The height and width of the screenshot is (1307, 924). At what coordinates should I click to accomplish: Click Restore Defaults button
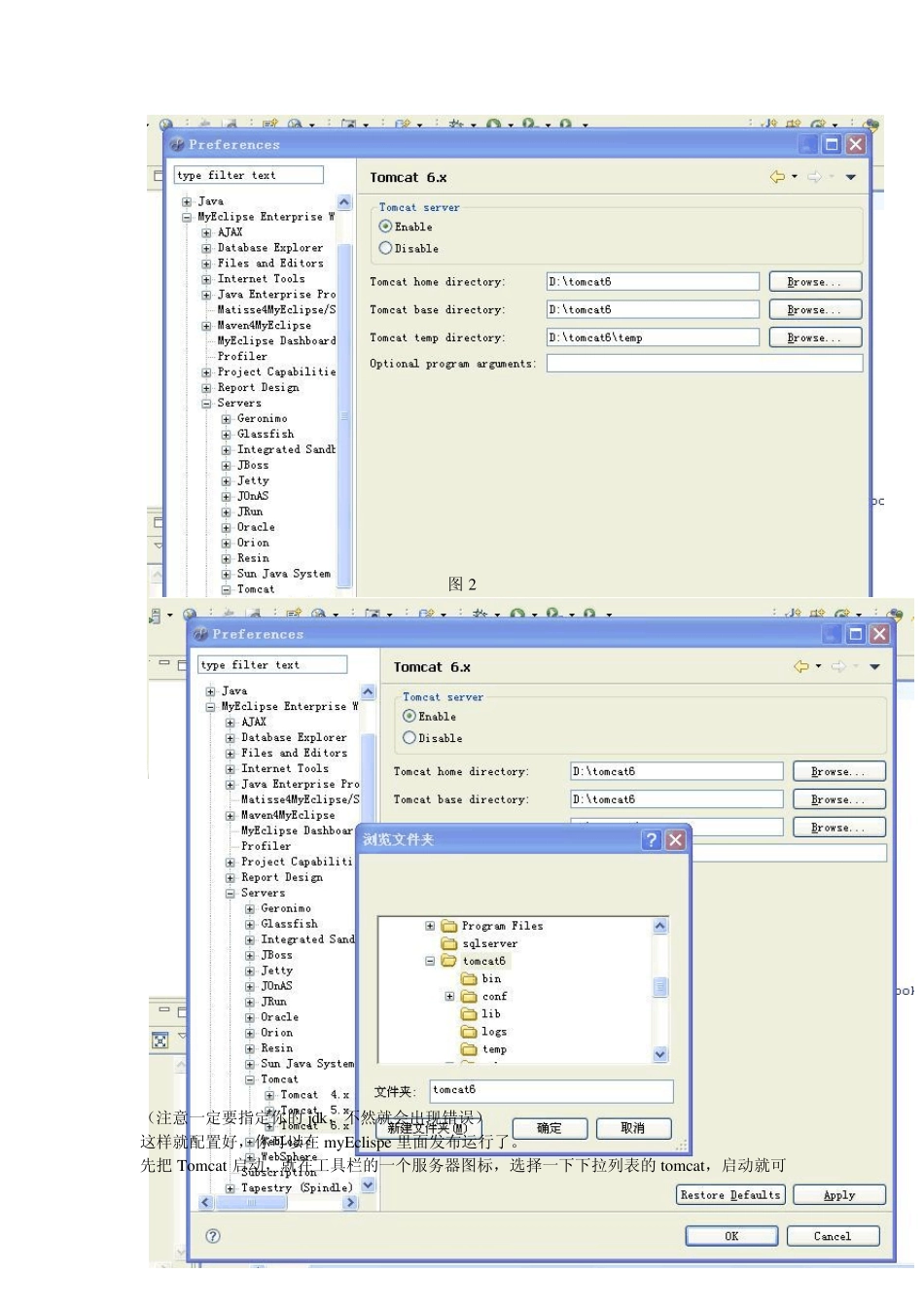coord(730,1195)
